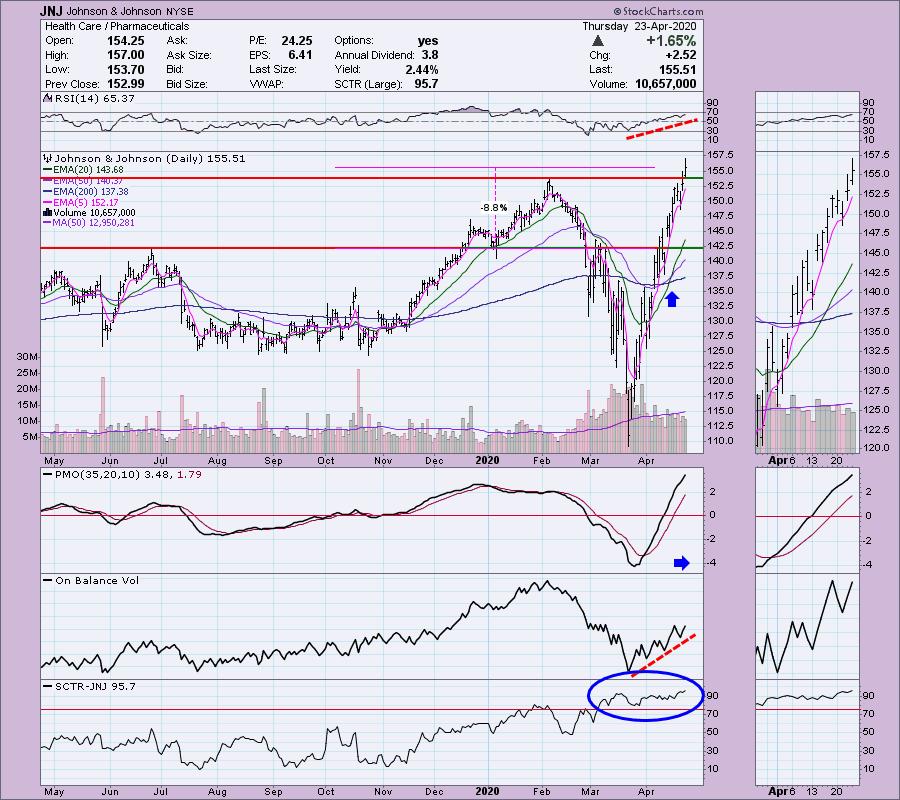Click the 5M mark on the volume axis
Image resolution: width=900 pixels, height=800 pixels.
pos(30,437)
